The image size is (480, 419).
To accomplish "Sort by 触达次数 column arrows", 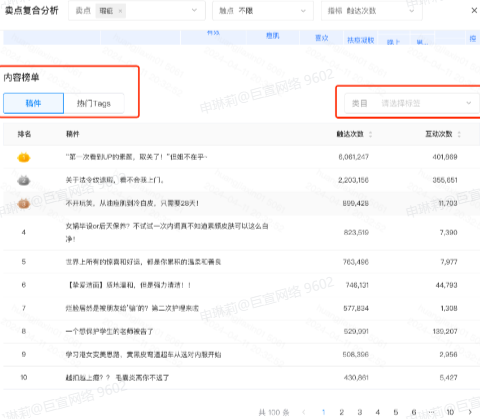I will point(370,134).
